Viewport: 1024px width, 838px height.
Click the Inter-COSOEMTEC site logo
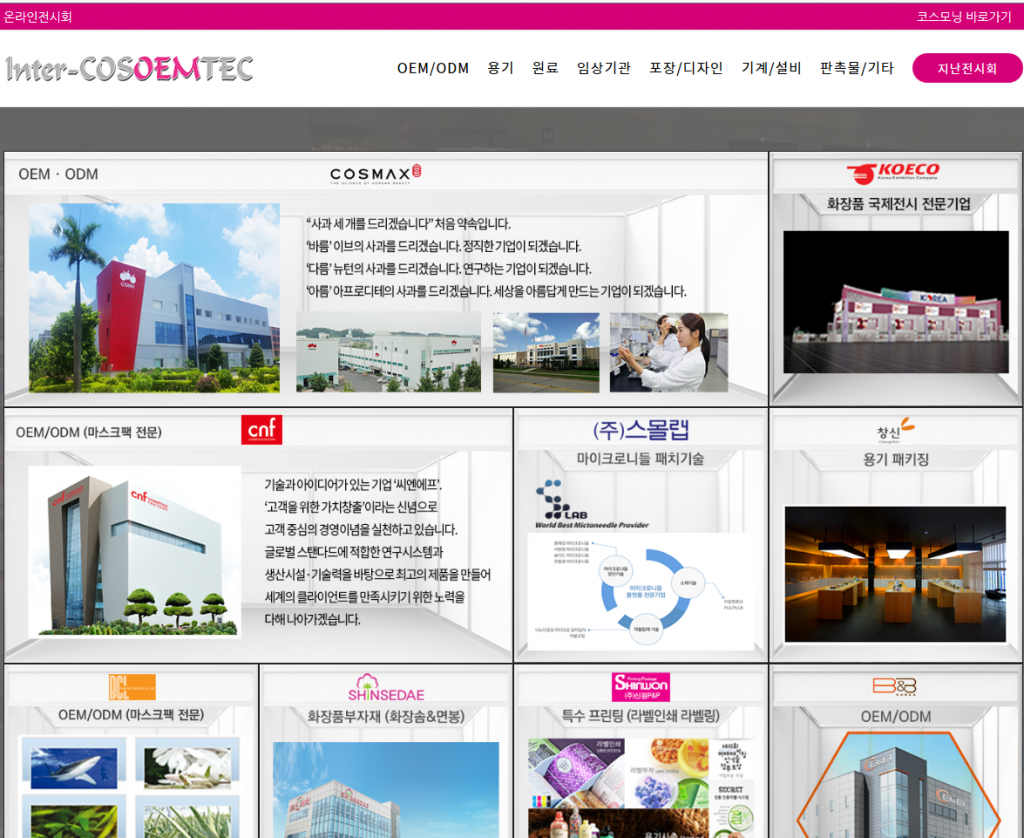[x=129, y=69]
